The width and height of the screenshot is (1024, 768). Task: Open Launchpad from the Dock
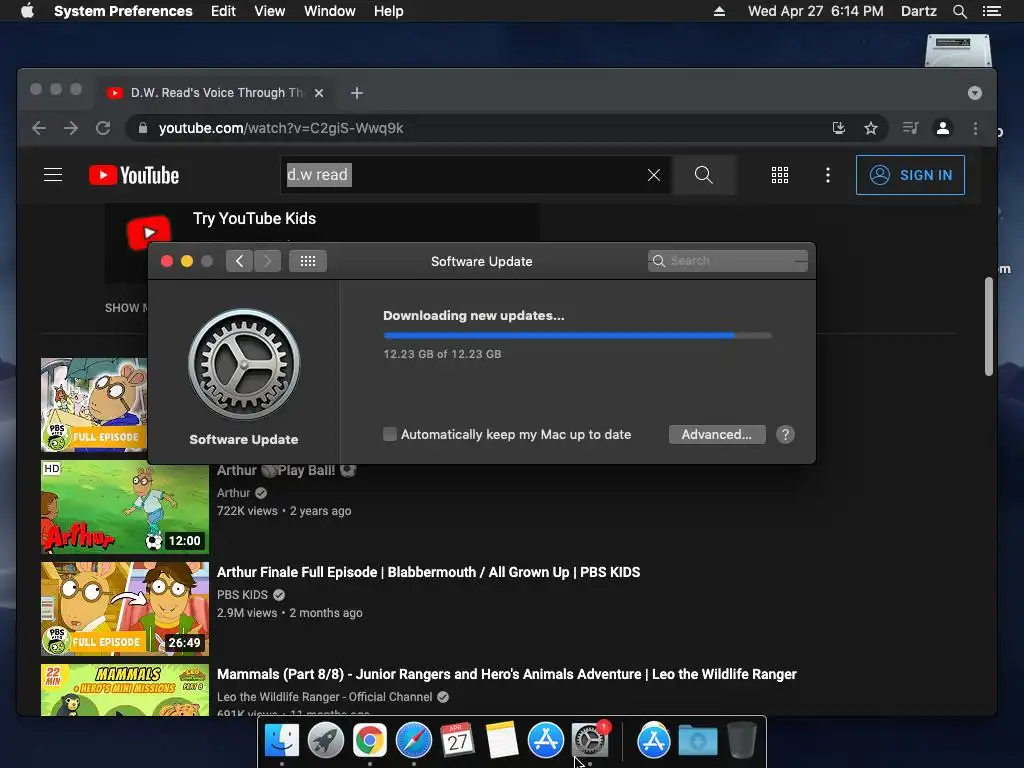coord(325,741)
